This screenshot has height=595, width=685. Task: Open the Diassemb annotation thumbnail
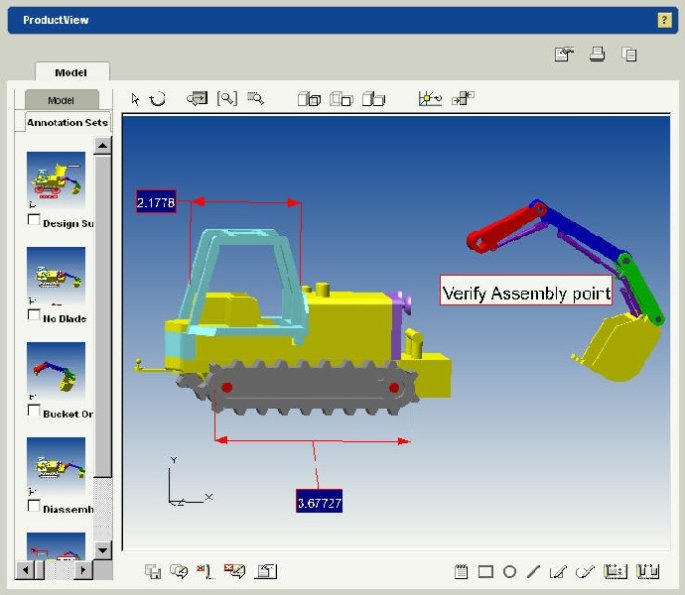(56, 465)
